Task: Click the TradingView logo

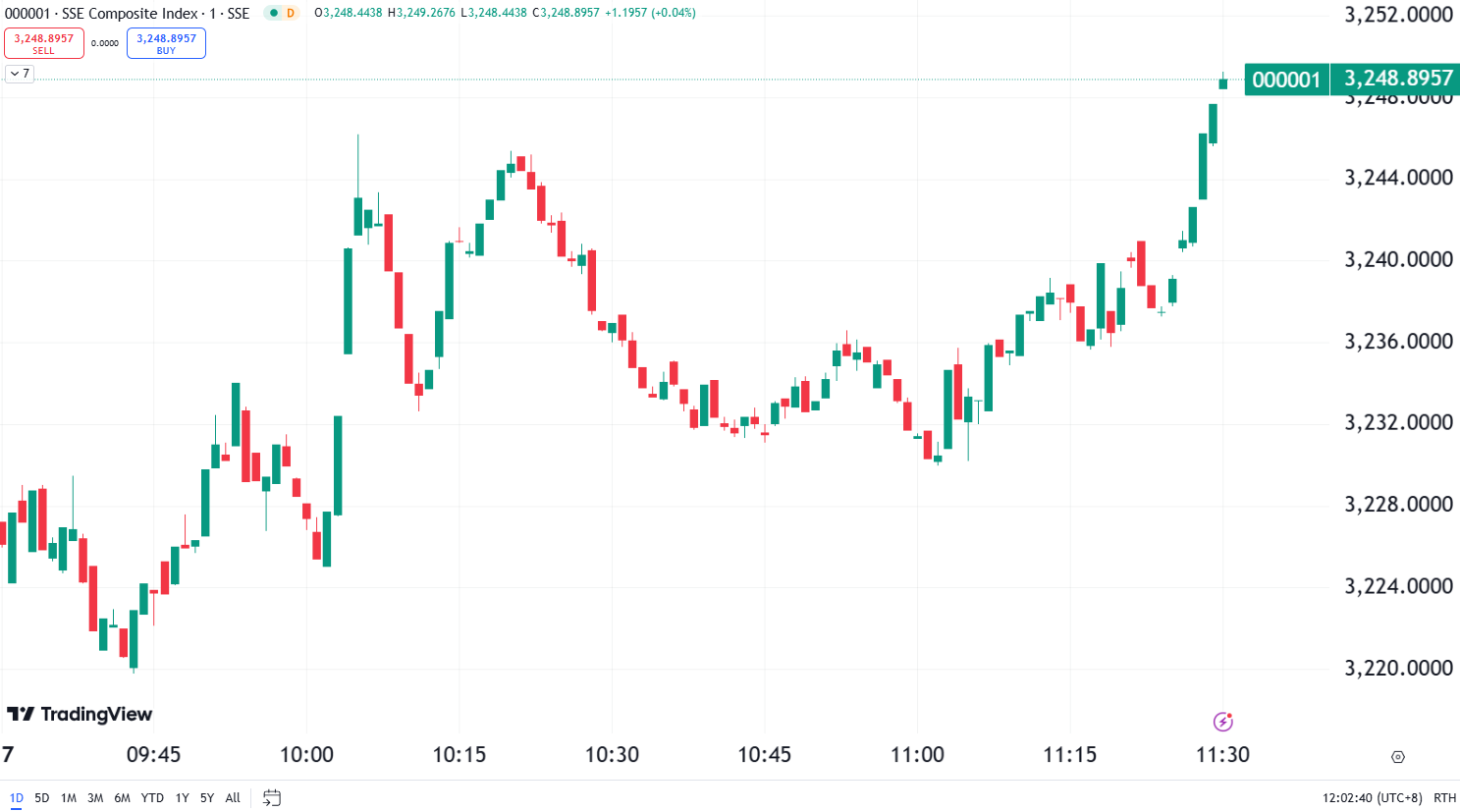Action: 80,714
